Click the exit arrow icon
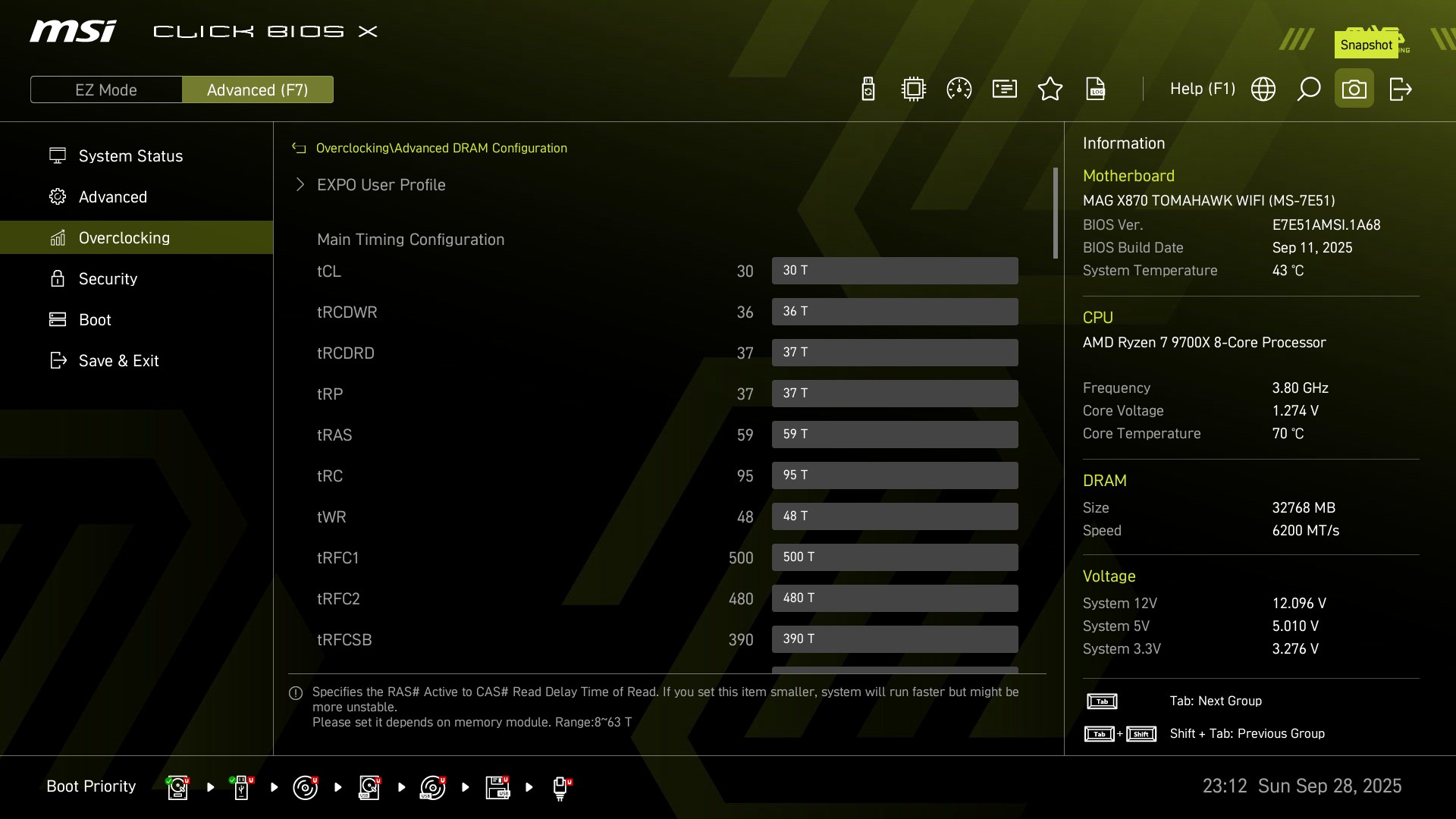Image resolution: width=1456 pixels, height=819 pixels. tap(1400, 89)
